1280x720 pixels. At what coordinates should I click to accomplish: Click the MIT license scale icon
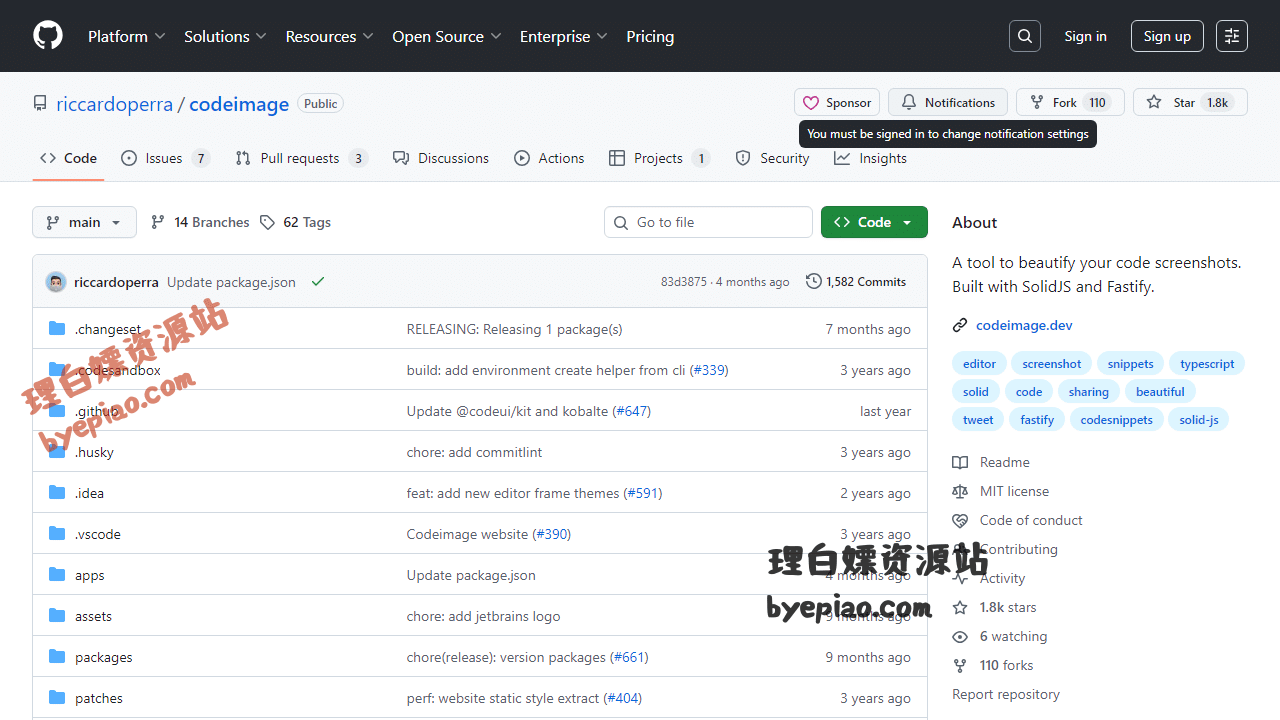pos(960,491)
